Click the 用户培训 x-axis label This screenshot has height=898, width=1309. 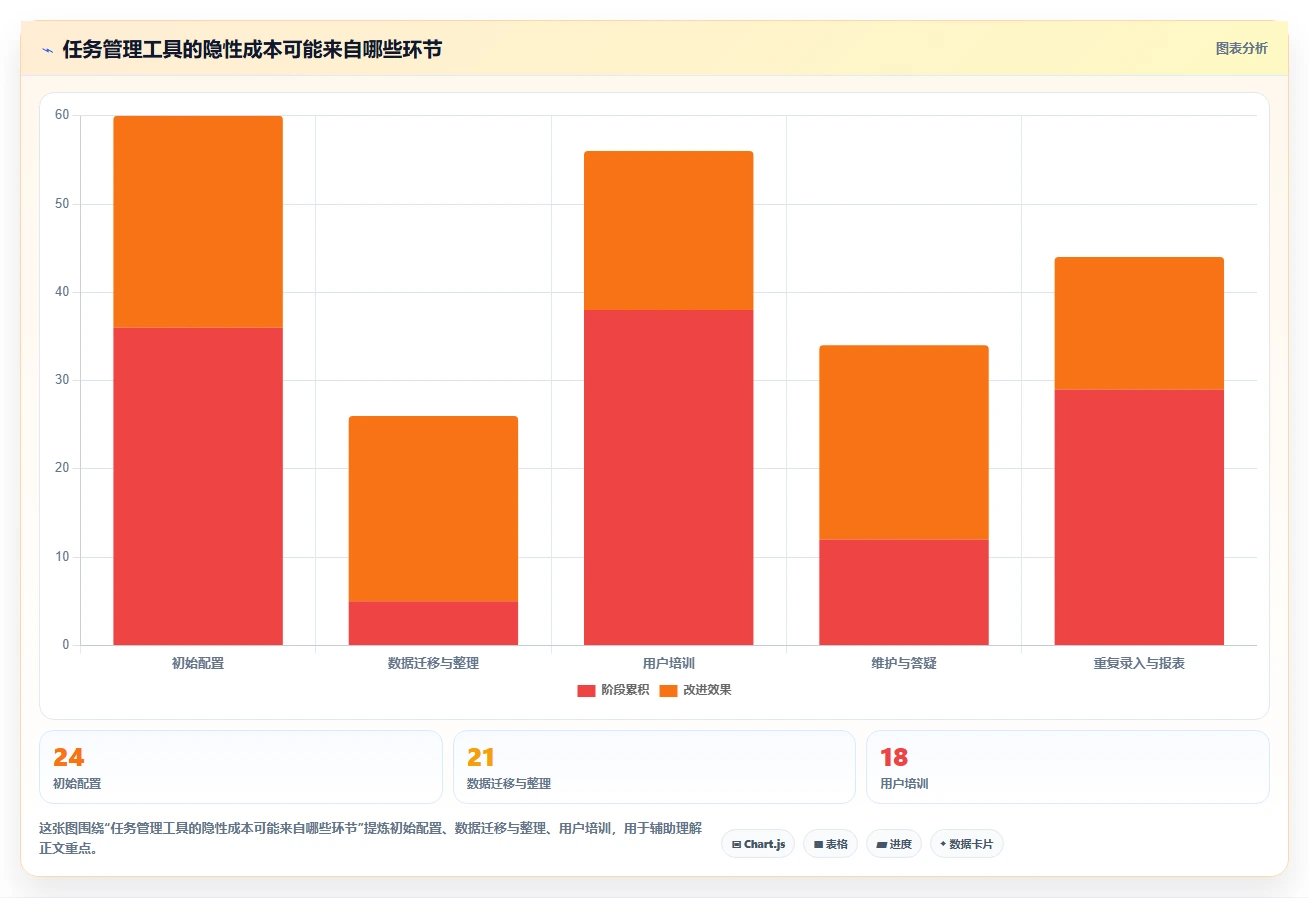pyautogui.click(x=668, y=663)
